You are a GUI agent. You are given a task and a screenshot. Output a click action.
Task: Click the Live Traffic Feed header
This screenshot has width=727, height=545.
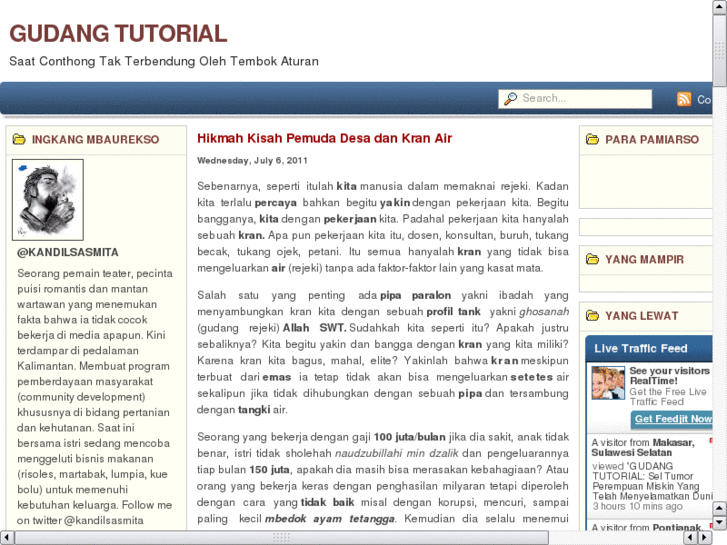(649, 348)
